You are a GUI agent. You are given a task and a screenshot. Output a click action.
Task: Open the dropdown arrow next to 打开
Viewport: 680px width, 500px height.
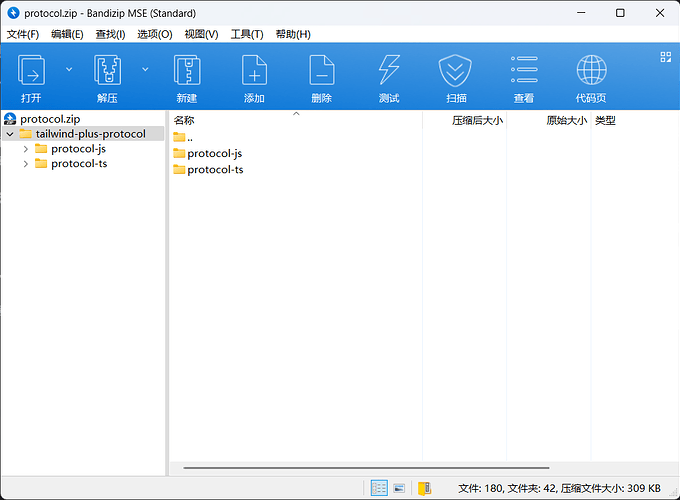click(69, 69)
